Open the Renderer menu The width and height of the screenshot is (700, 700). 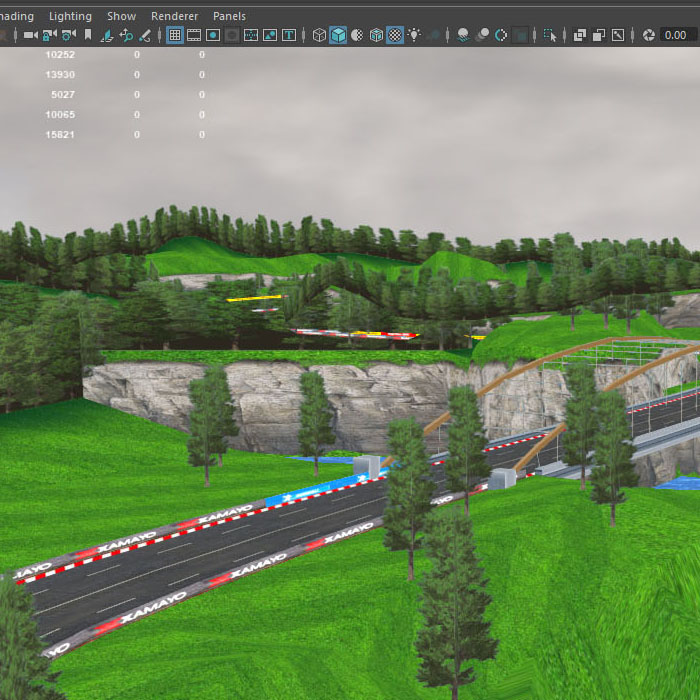coord(174,16)
